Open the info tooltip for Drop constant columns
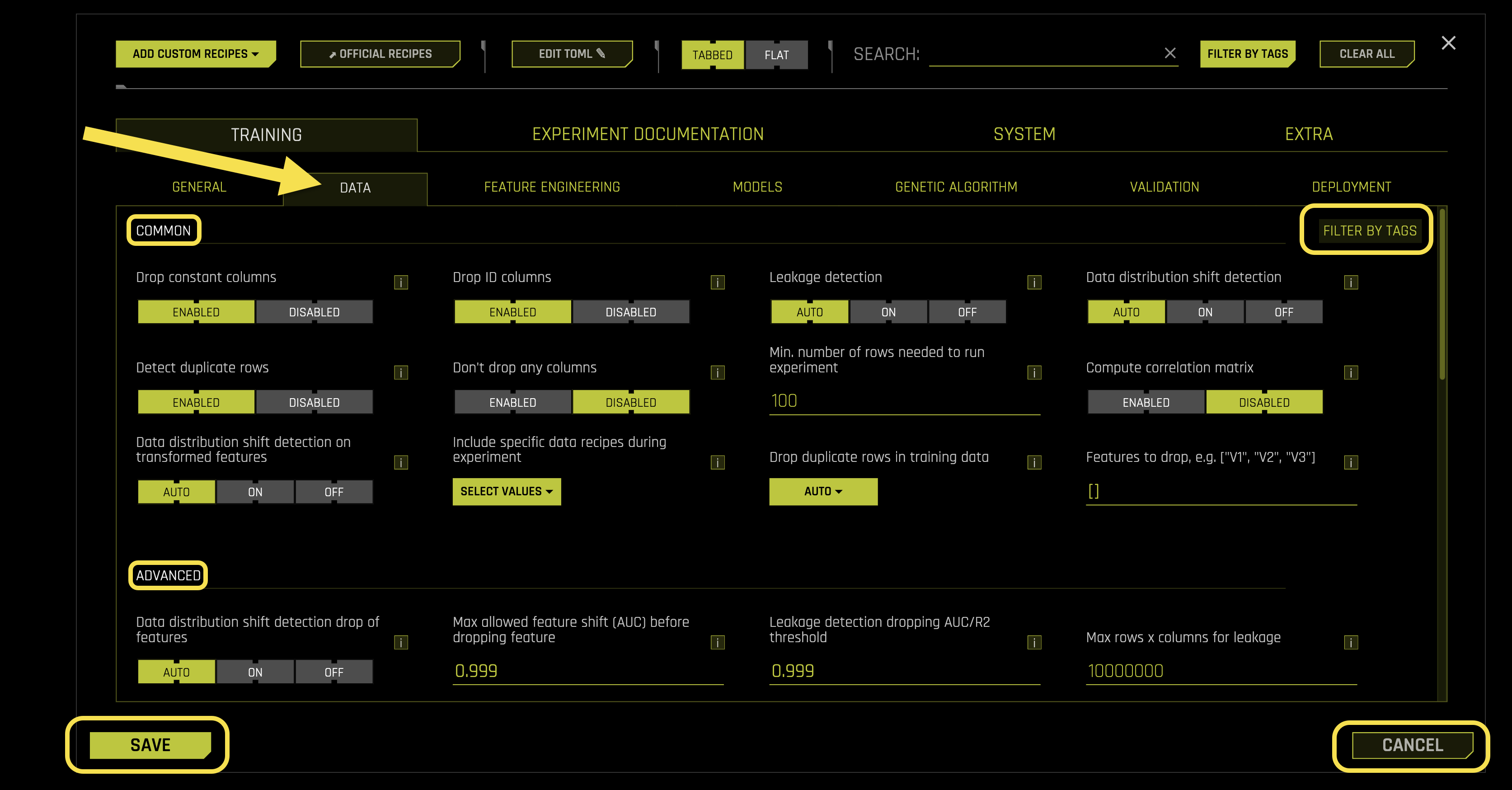 [401, 282]
